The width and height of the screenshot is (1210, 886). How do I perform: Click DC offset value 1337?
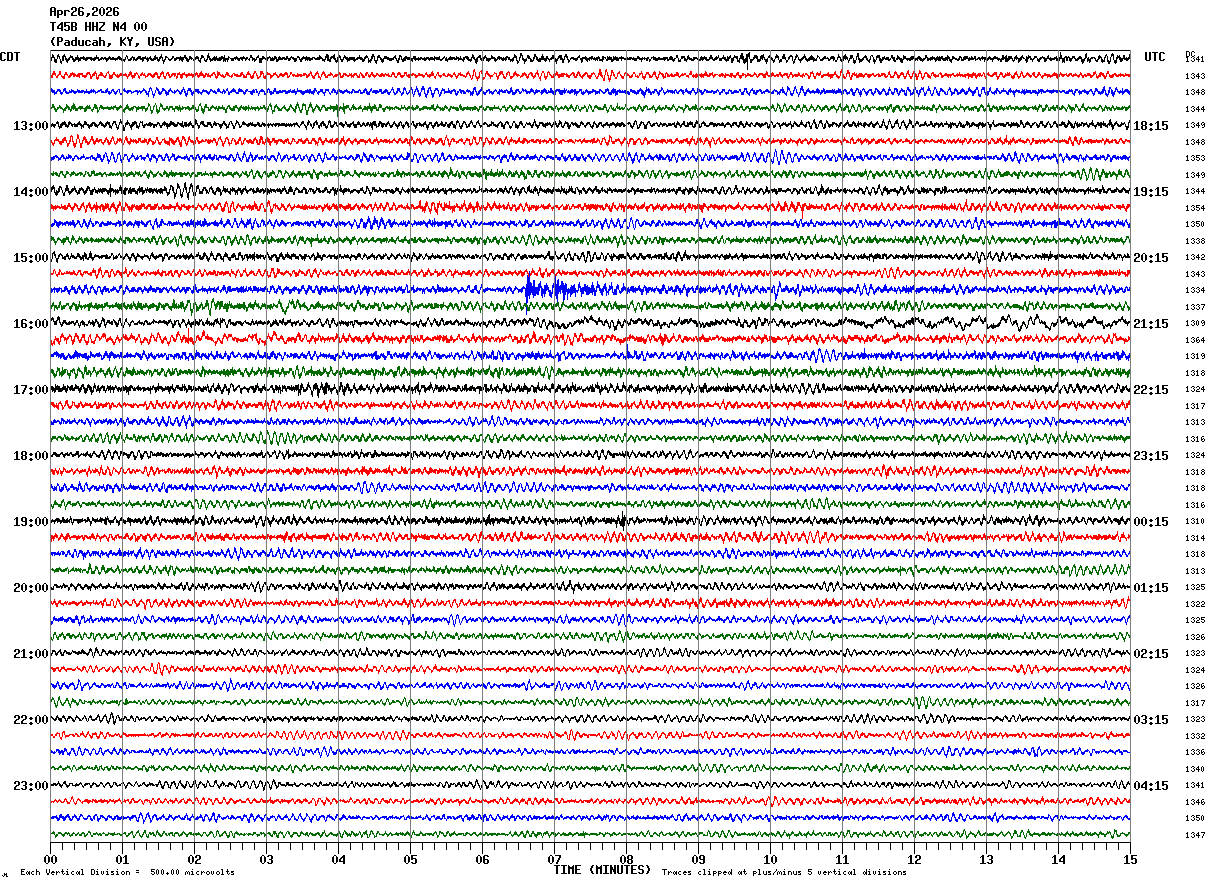(1195, 307)
